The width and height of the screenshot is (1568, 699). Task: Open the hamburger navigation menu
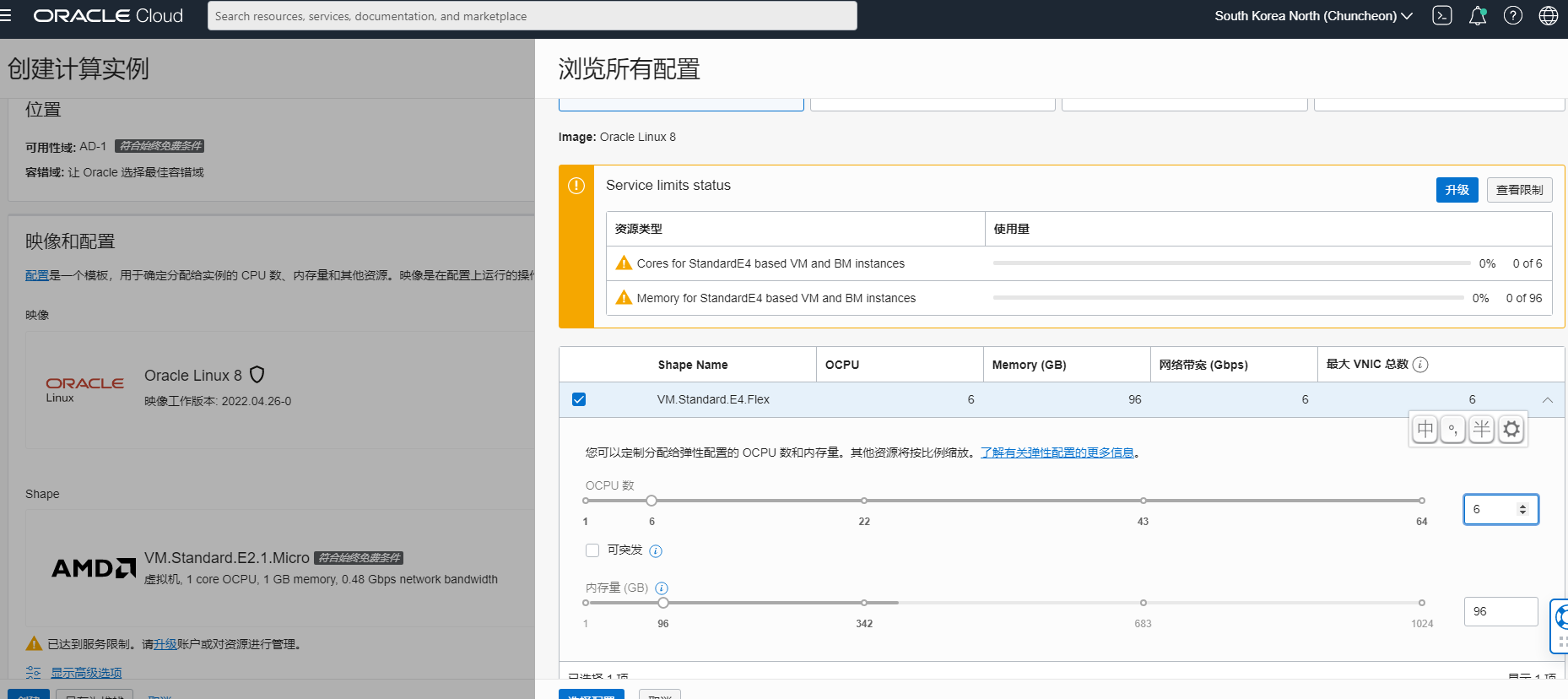tap(6, 15)
